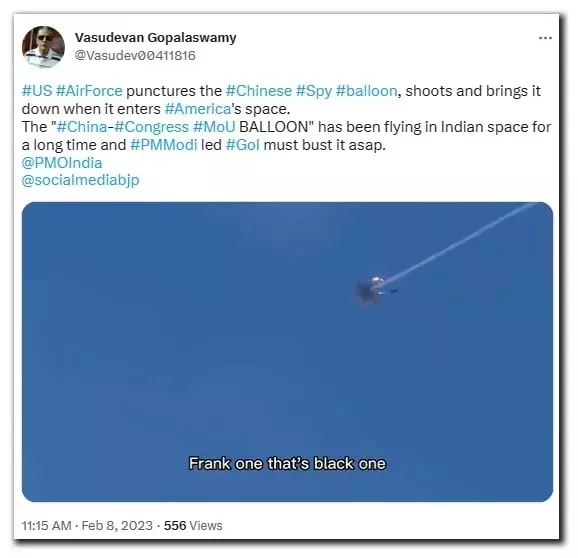578x558 pixels.
Task: Open the Vasudevan Gopalaswamy display name
Action: (x=155, y=38)
